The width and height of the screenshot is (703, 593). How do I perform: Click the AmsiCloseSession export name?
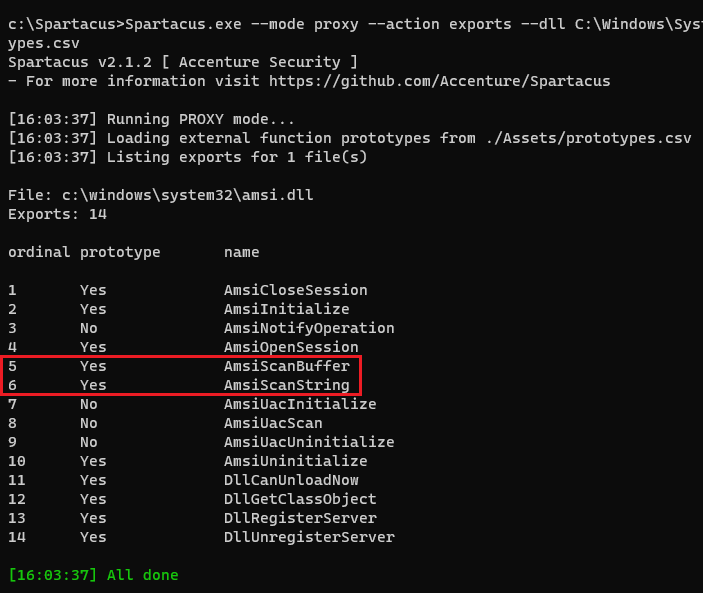296,290
